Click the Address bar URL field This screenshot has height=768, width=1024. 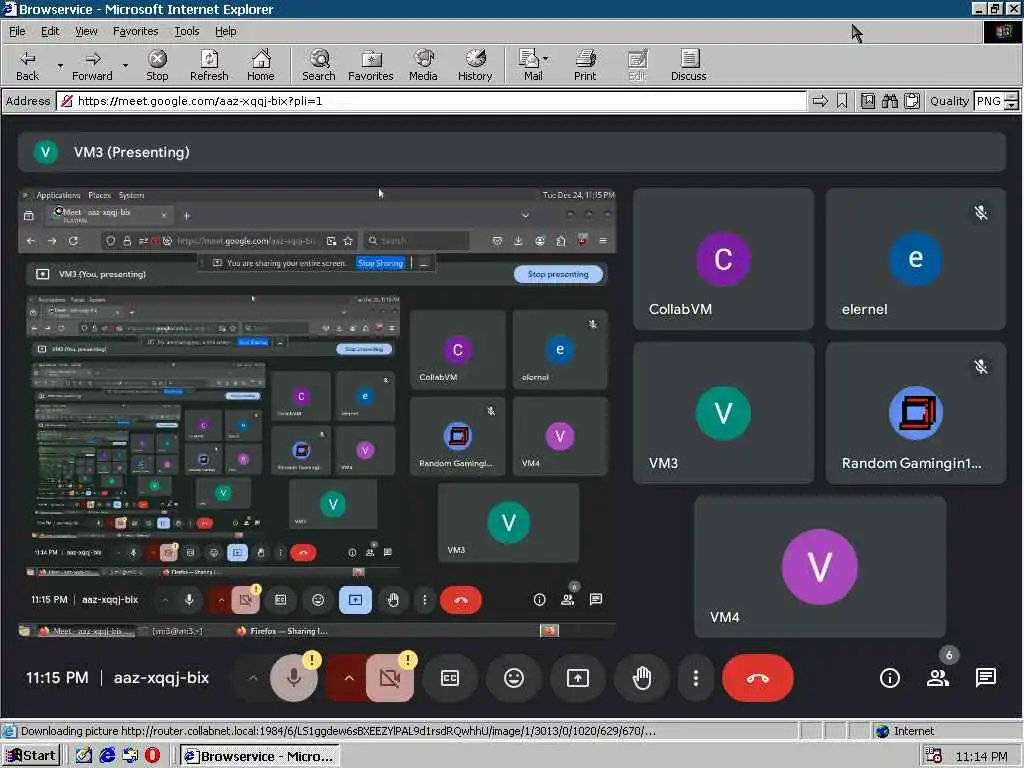(x=431, y=101)
